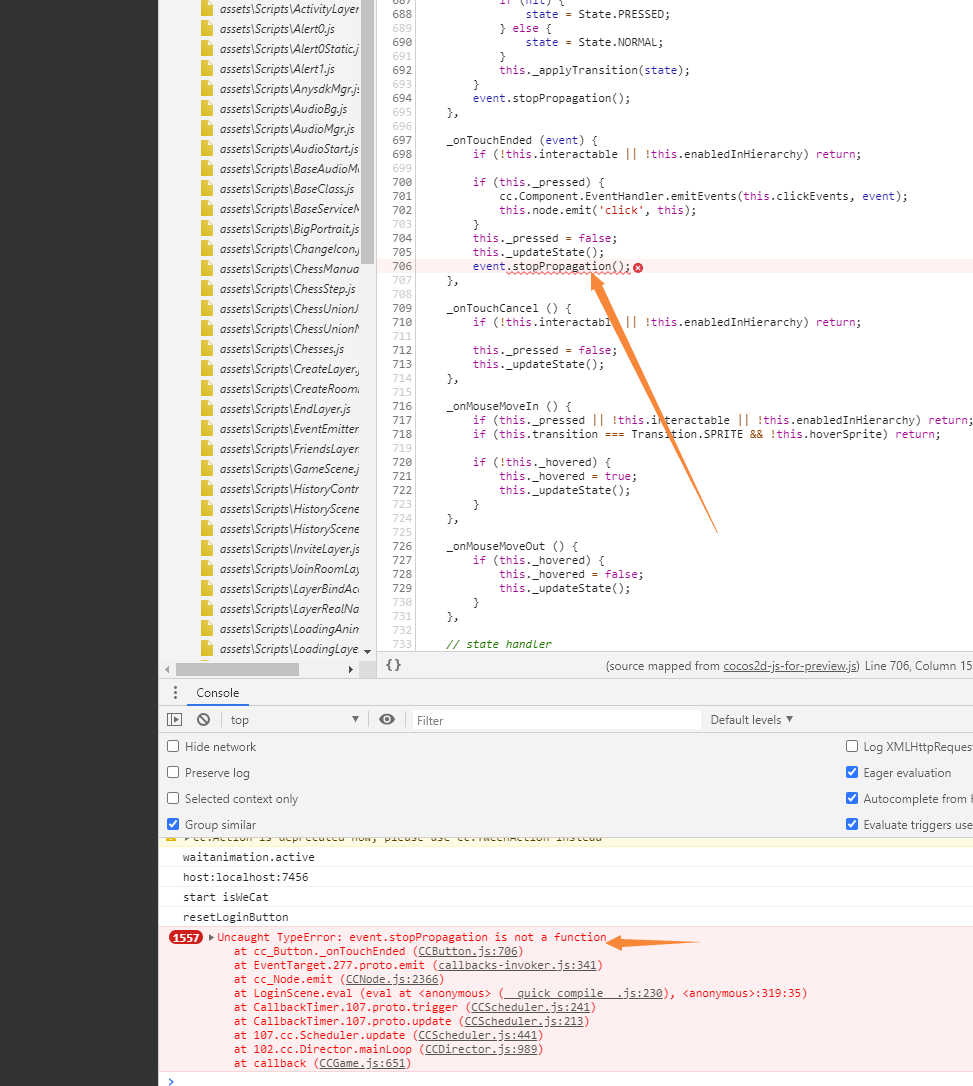The width and height of the screenshot is (973, 1086).
Task: Click file tree horizontal scroll left arrow
Action: tap(168, 669)
